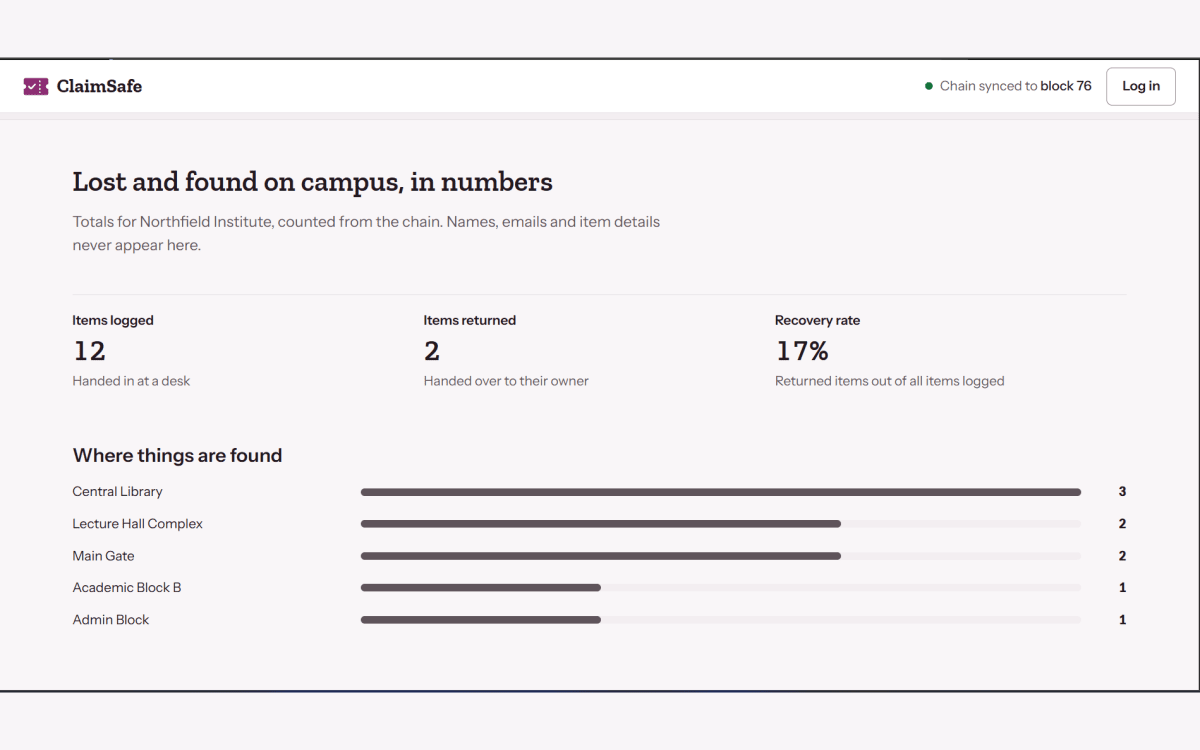Click the Academic Block B row label
Viewport: 1200px width, 750px height.
point(127,588)
